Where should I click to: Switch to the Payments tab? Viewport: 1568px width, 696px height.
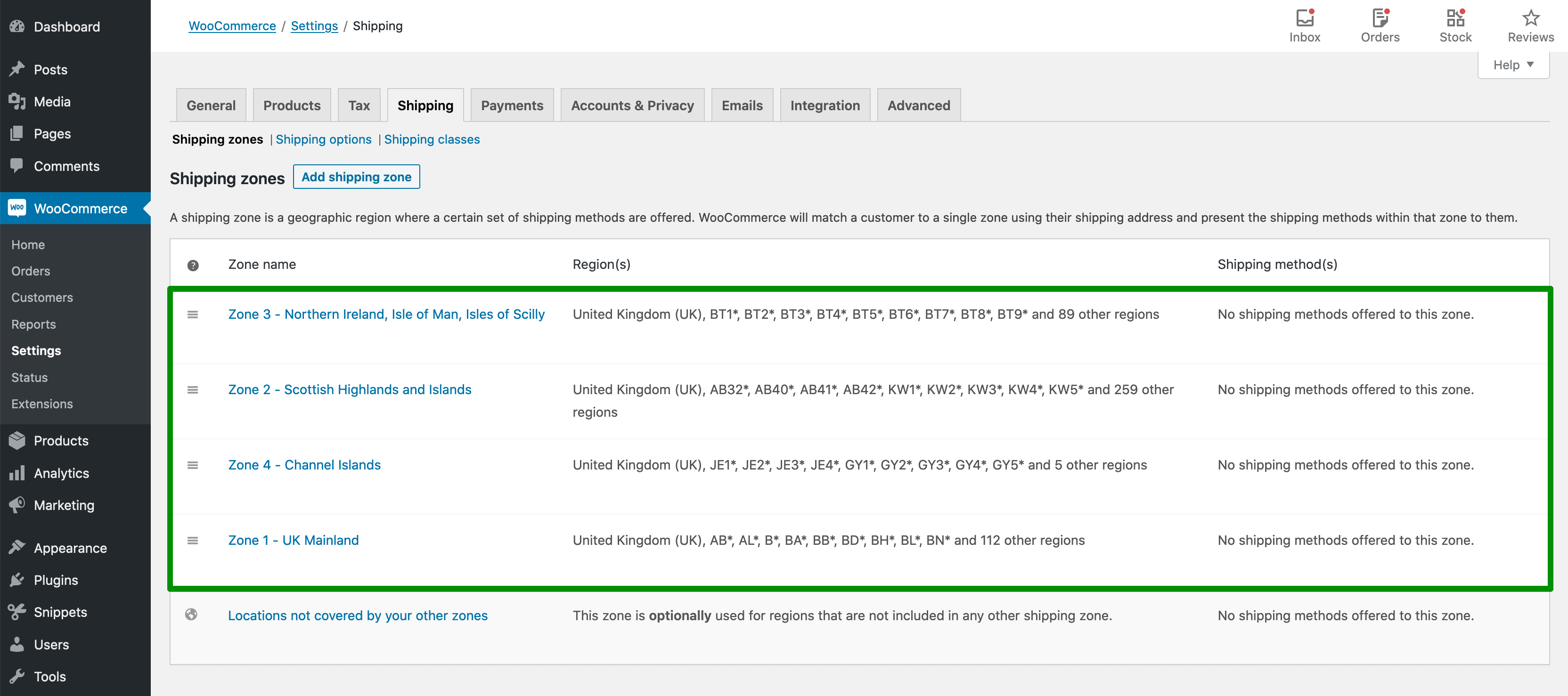[512, 105]
